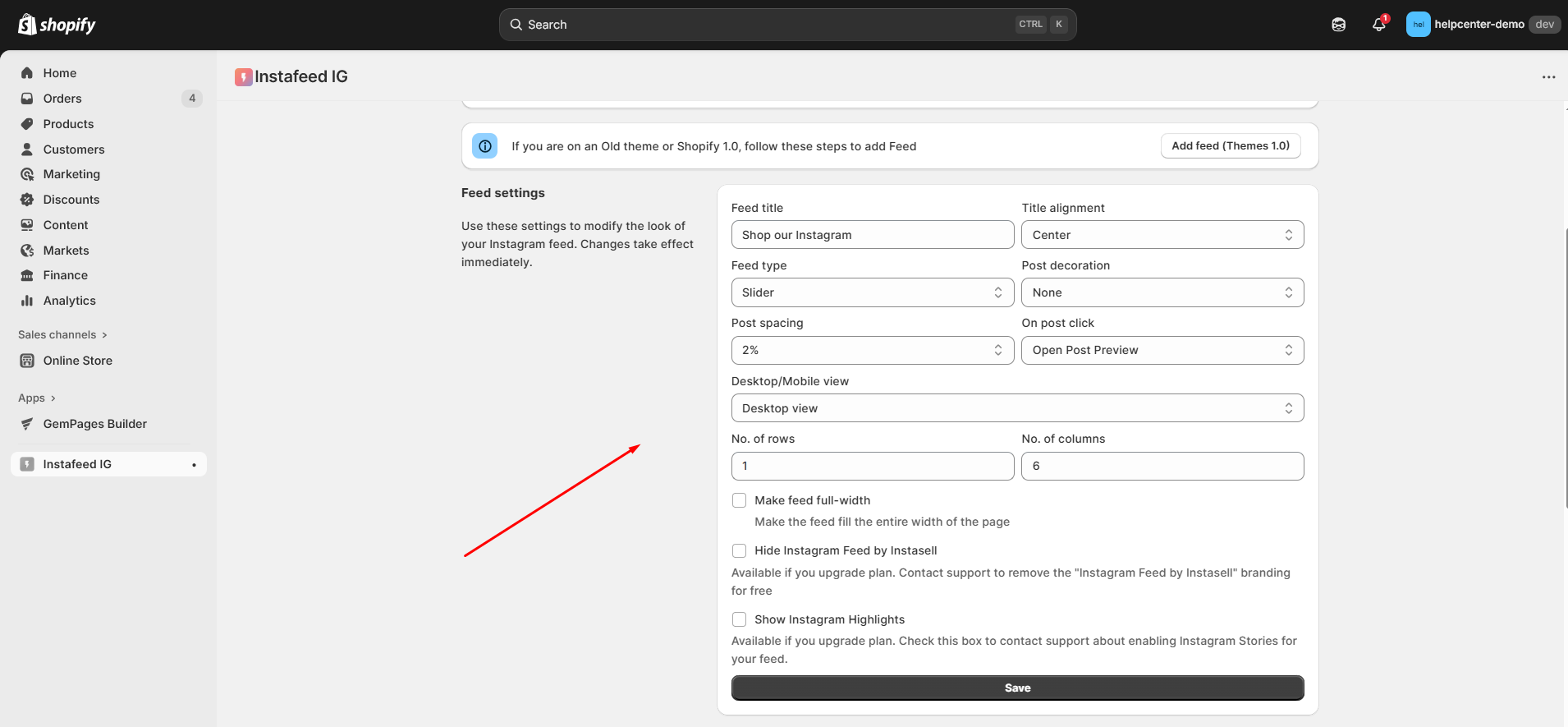Click the search magnifier icon

click(516, 25)
